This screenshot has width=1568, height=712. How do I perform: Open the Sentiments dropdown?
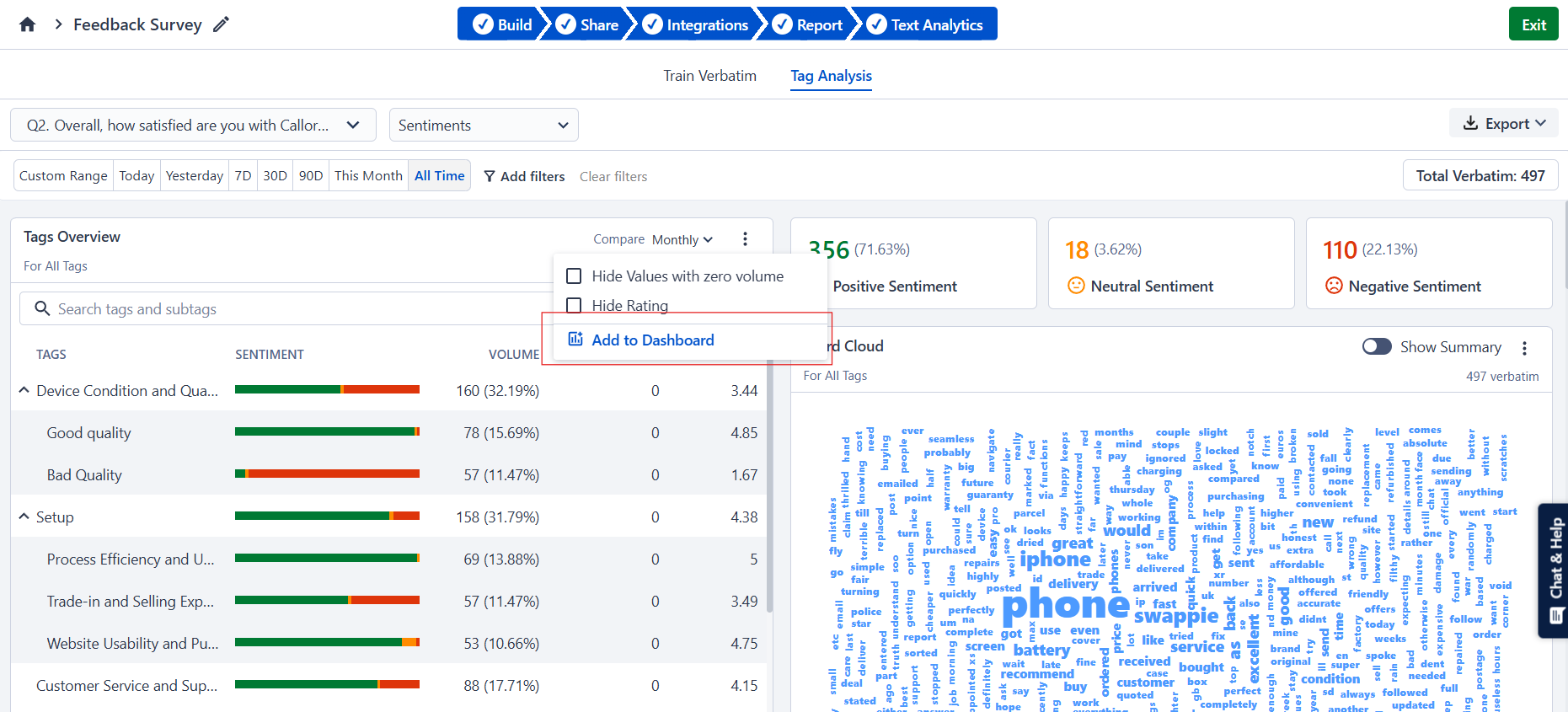point(484,125)
